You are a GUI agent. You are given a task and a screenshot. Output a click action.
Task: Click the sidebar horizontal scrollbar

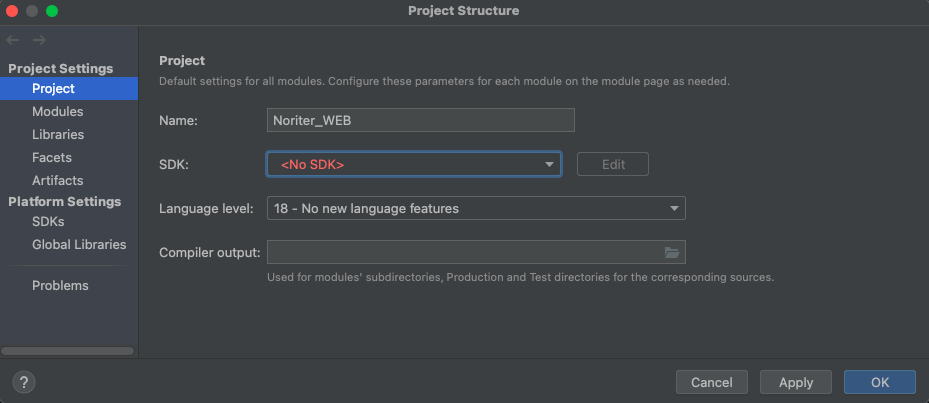68,351
